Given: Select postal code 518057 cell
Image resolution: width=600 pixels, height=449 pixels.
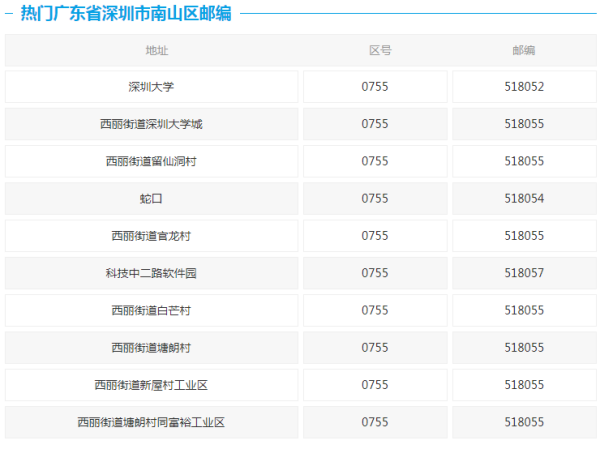Looking at the screenshot, I should (x=524, y=273).
